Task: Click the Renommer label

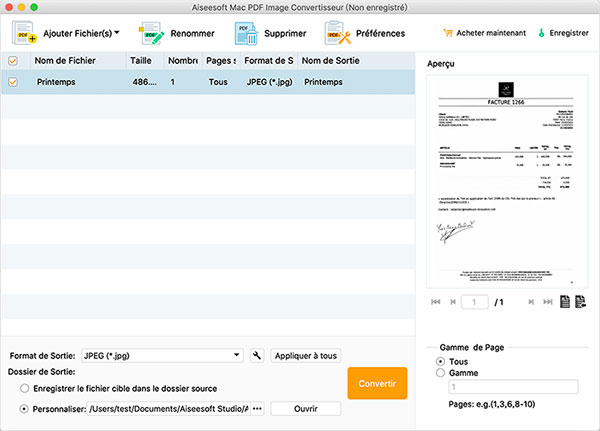Action: click(192, 34)
